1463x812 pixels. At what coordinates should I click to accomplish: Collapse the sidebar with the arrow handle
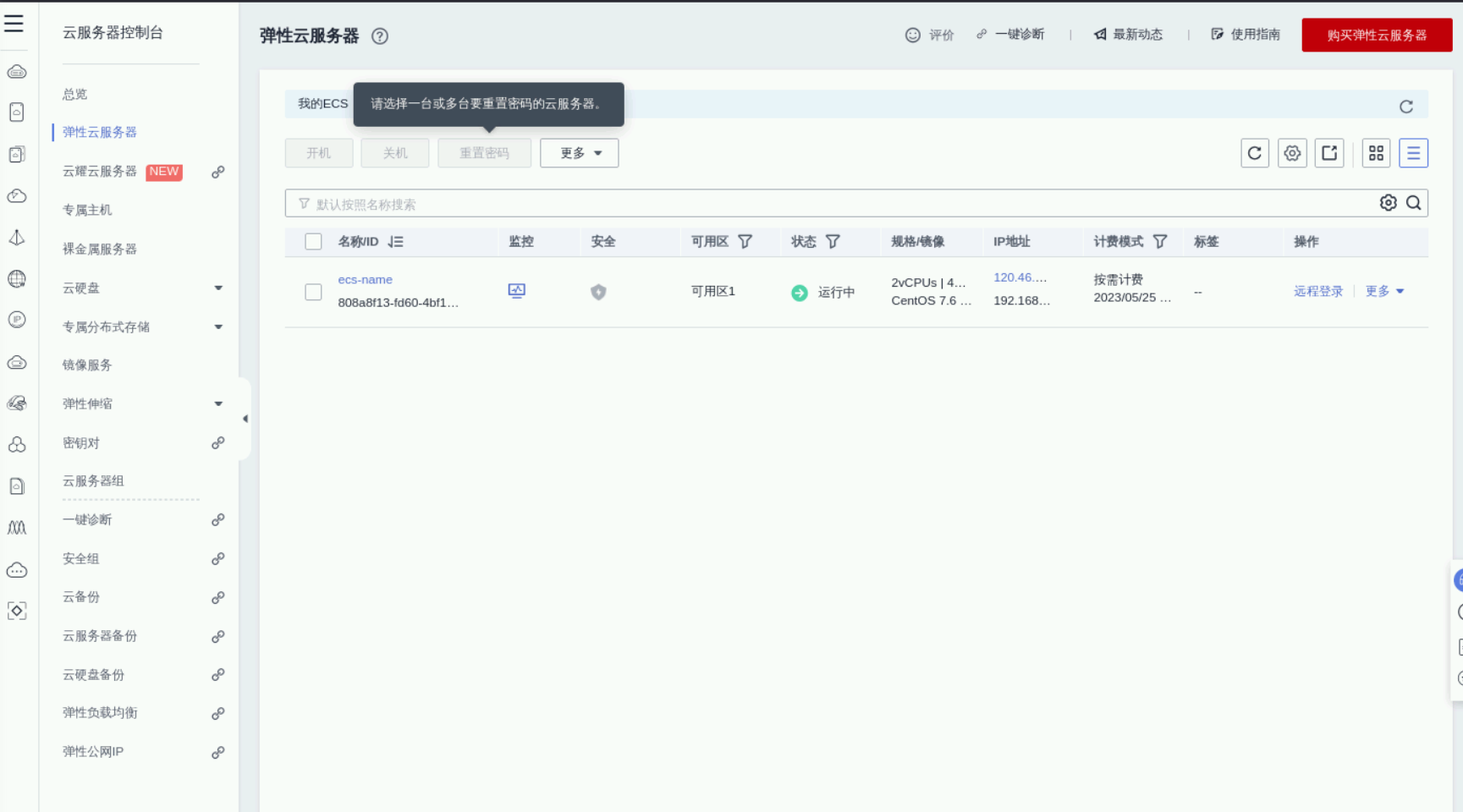click(x=245, y=419)
